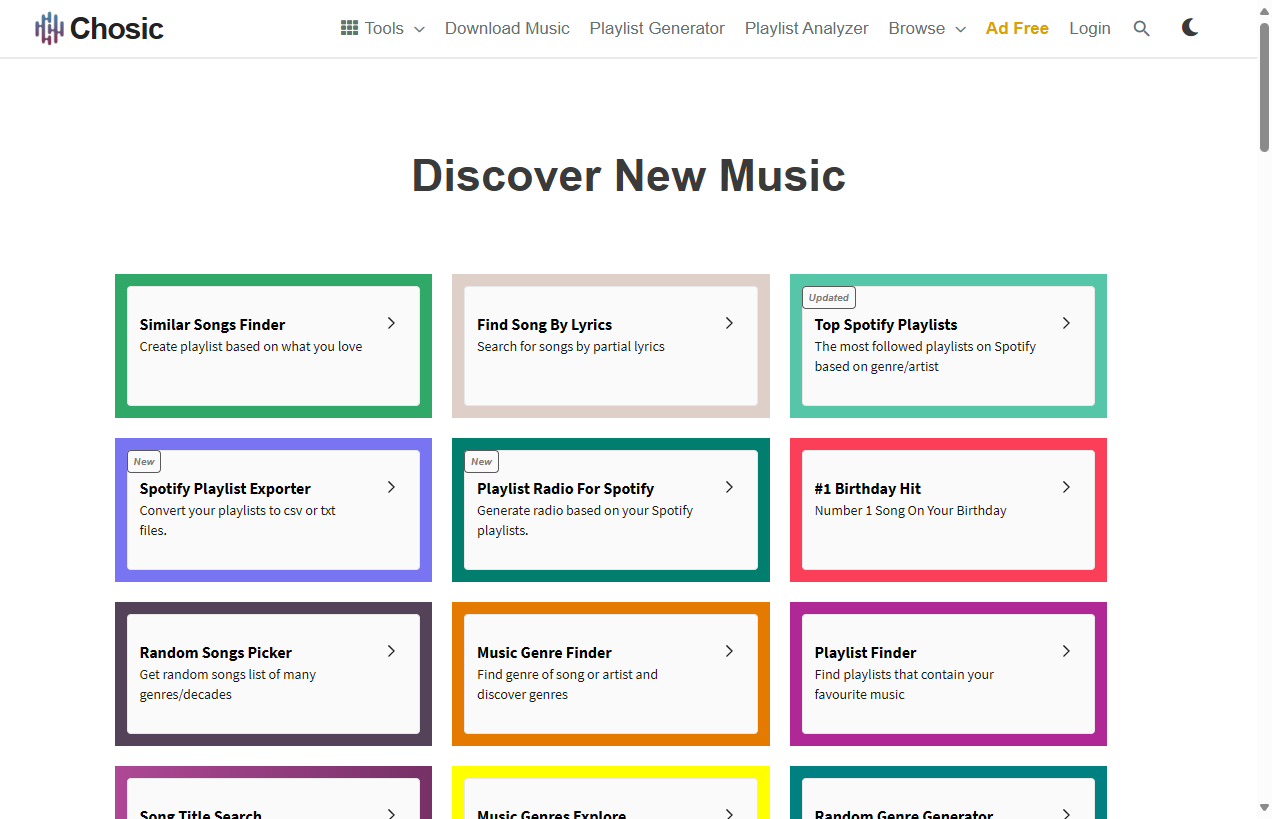The image size is (1272, 819).
Task: Click the Ad Free link
Action: pyautogui.click(x=1017, y=28)
